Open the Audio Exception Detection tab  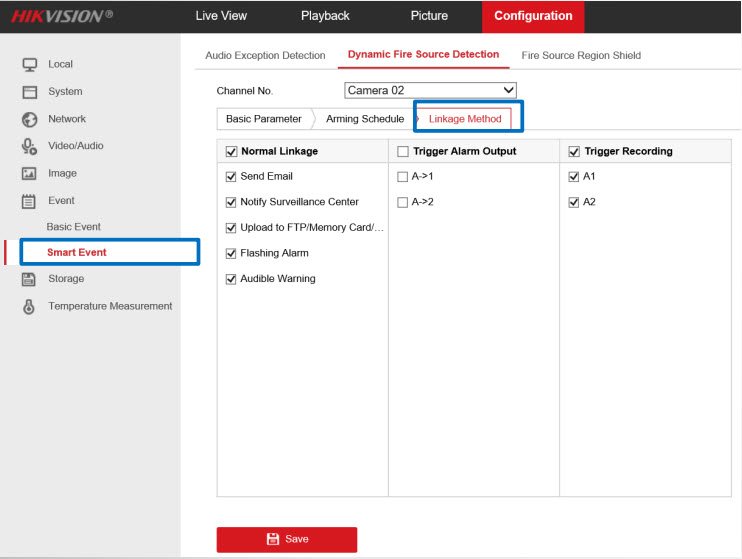point(265,55)
